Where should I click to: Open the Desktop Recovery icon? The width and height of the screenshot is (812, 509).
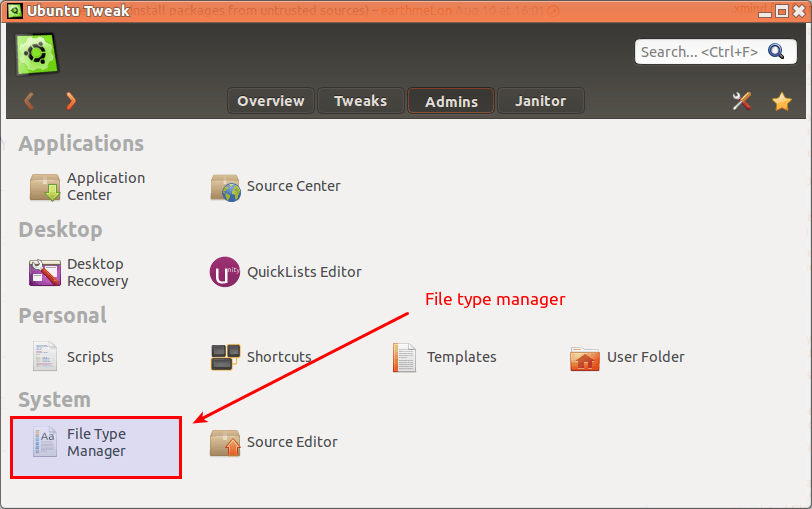[x=46, y=273]
